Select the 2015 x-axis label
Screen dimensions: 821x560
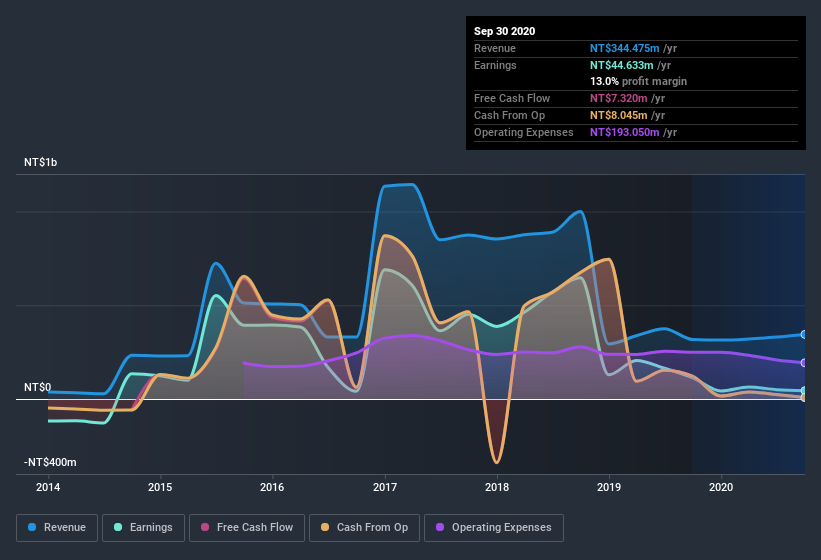(160, 488)
